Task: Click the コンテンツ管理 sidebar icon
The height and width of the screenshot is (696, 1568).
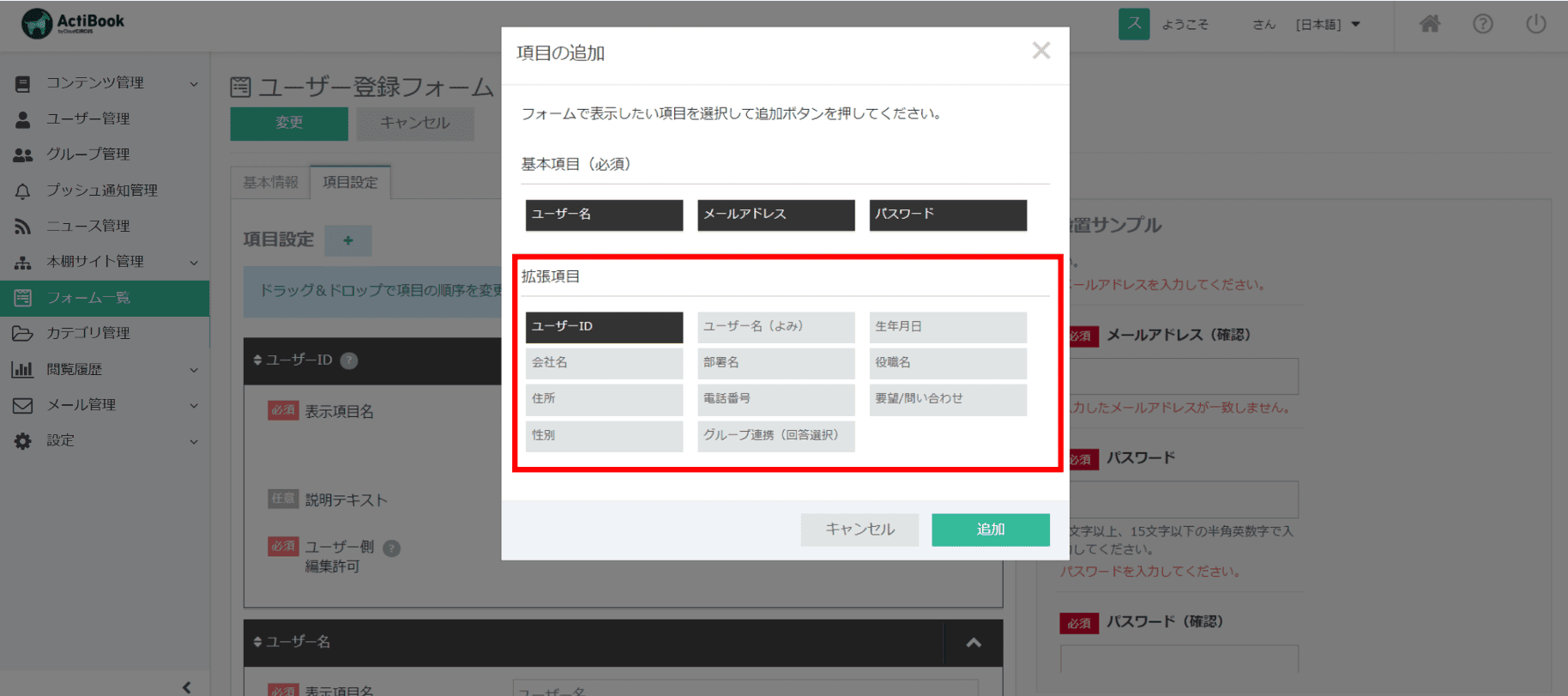Action: click(23, 83)
